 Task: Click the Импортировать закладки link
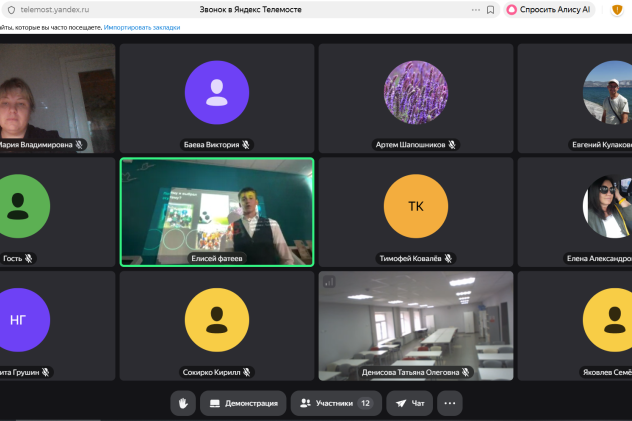pos(142,27)
